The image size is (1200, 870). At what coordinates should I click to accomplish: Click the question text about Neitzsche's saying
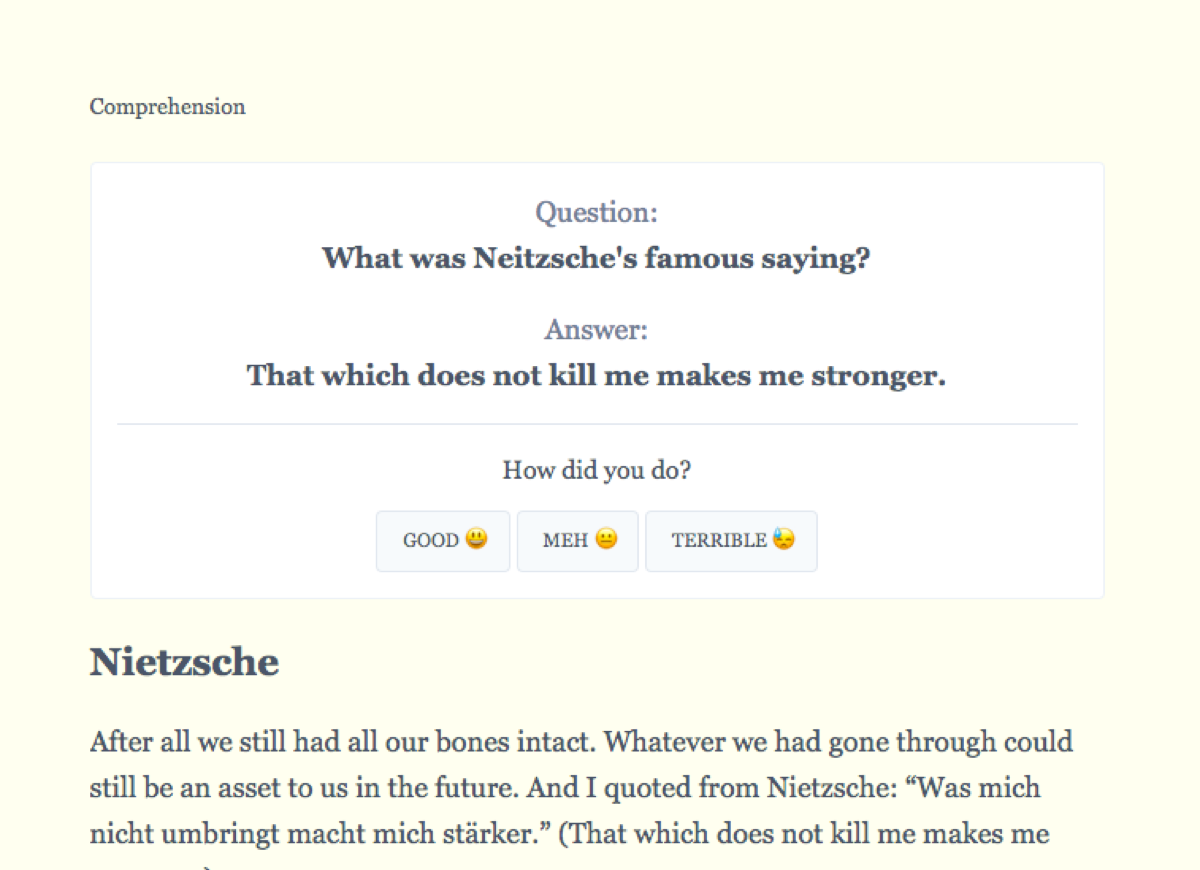(x=596, y=259)
